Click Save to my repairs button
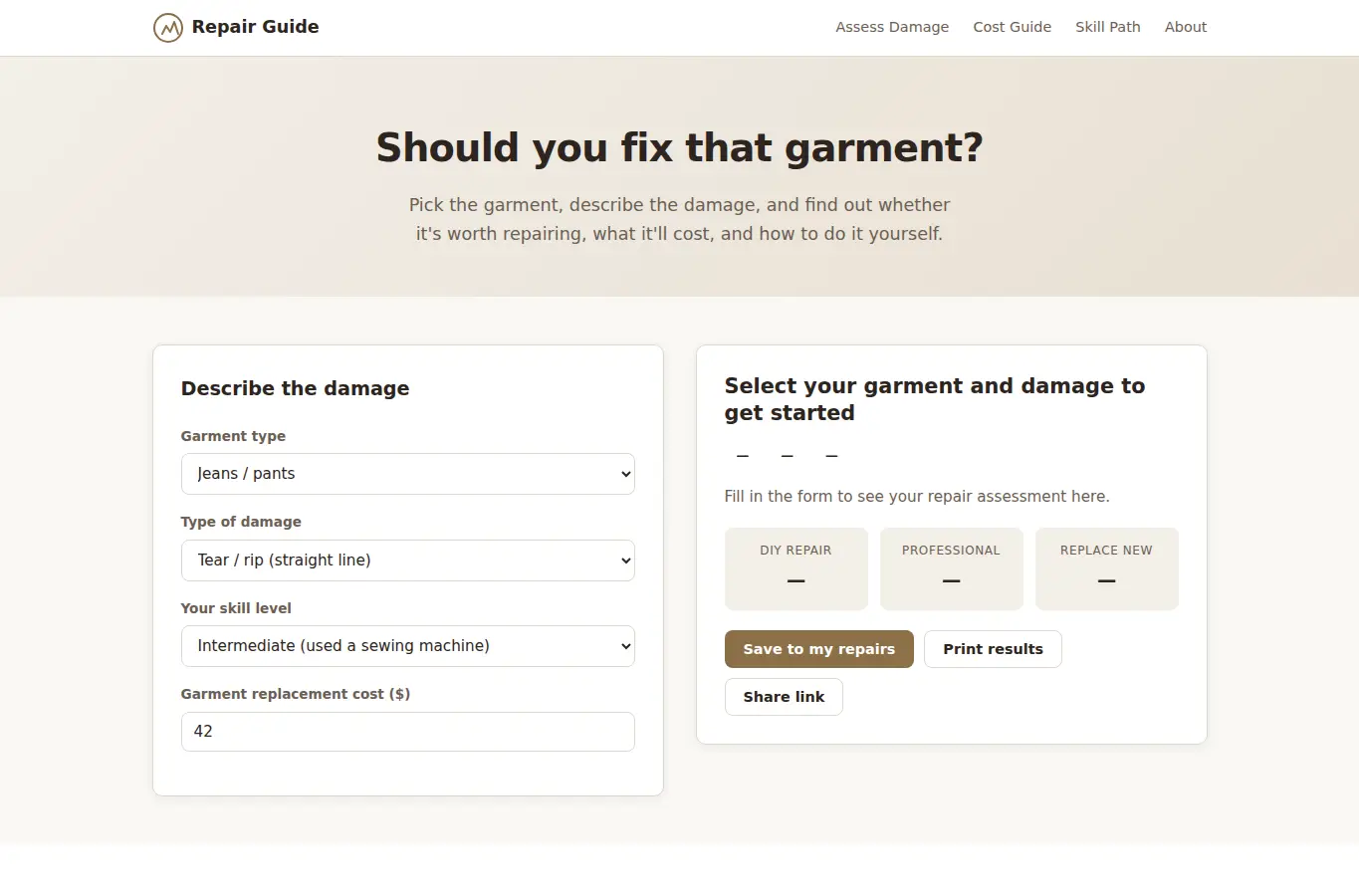The width and height of the screenshot is (1359, 896). (818, 649)
